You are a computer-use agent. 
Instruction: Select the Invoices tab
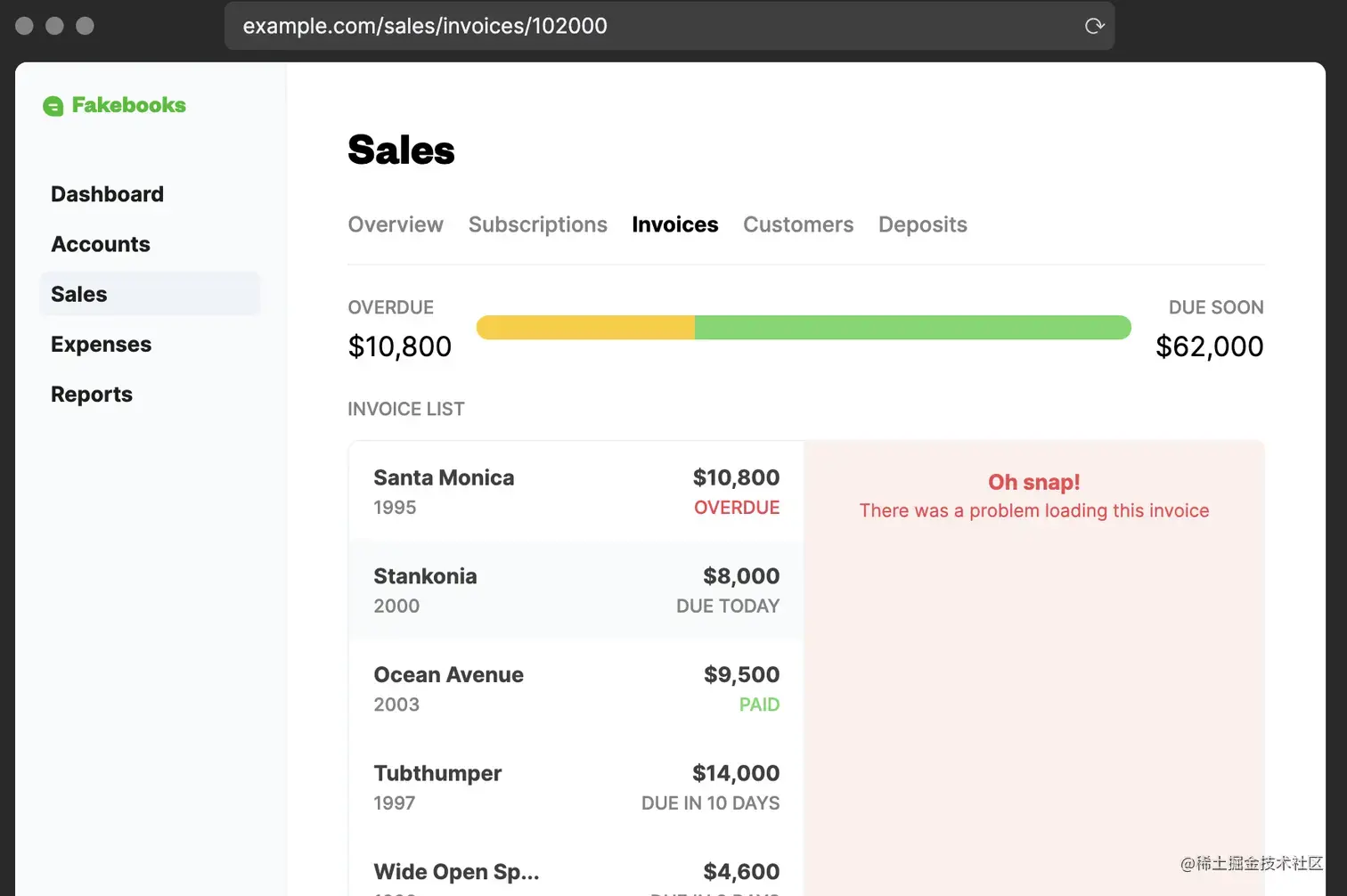click(675, 224)
